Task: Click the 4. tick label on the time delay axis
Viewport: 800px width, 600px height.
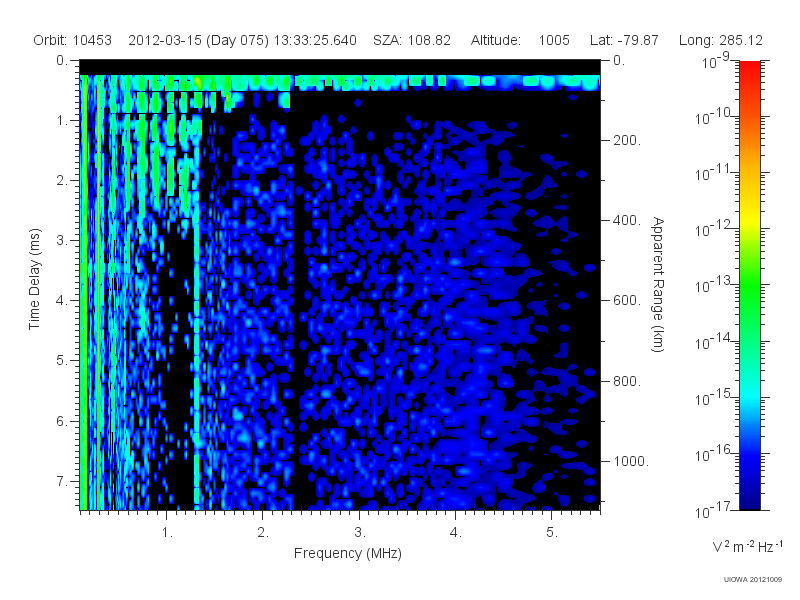Action: tap(61, 301)
